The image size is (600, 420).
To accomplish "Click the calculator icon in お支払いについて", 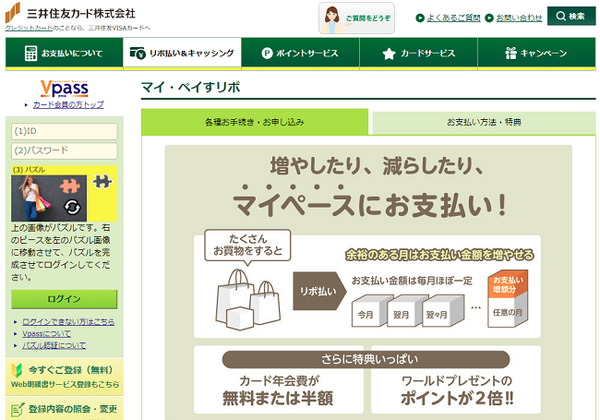I will click(31, 53).
